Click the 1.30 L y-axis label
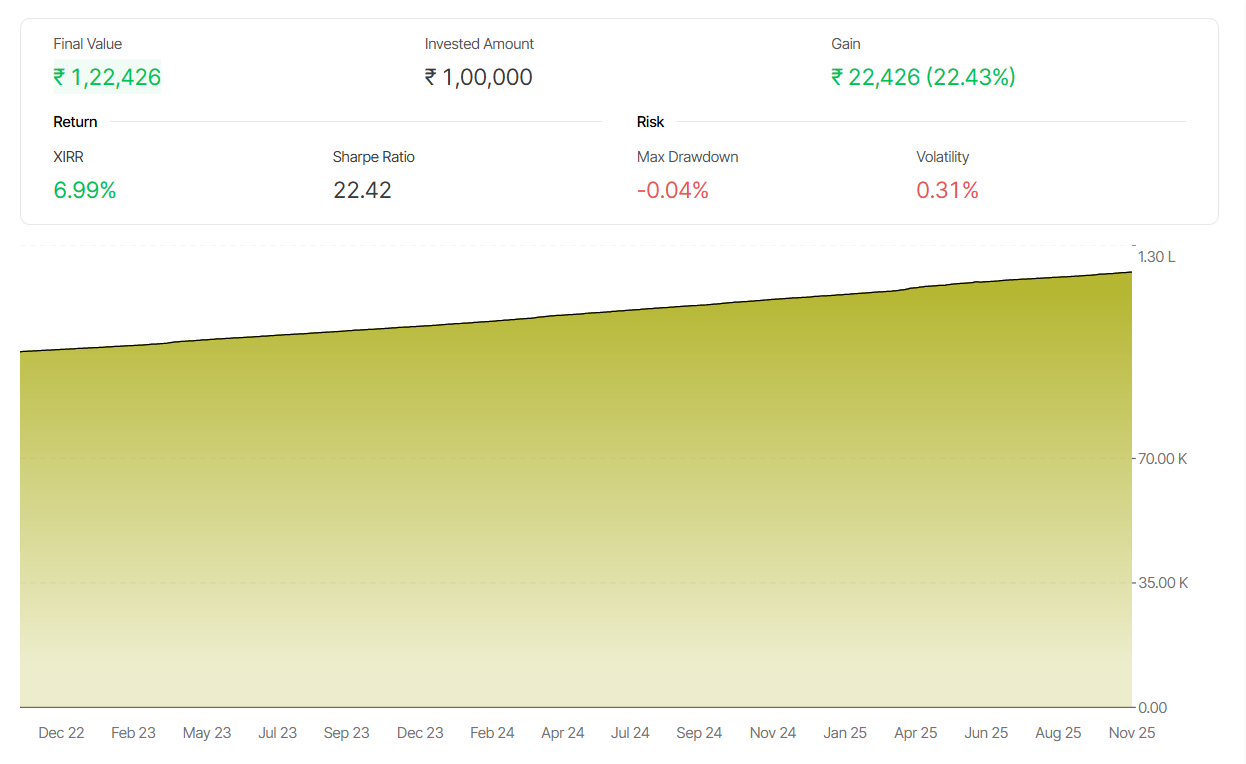The image size is (1246, 764). [1157, 257]
